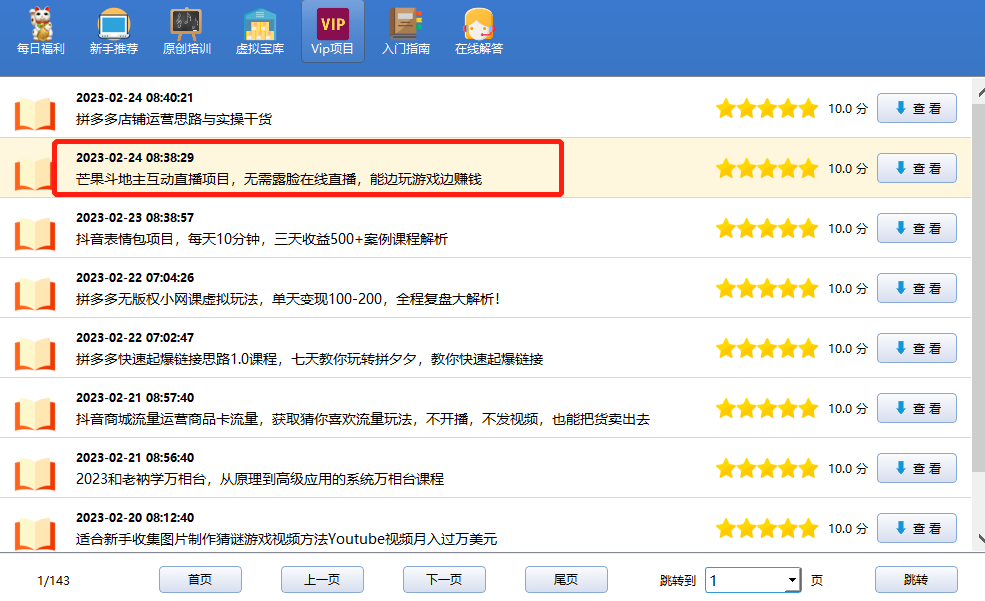The image size is (985, 601).
Task: Click 查看 for 拼多多无版权小网课
Action: (x=917, y=288)
